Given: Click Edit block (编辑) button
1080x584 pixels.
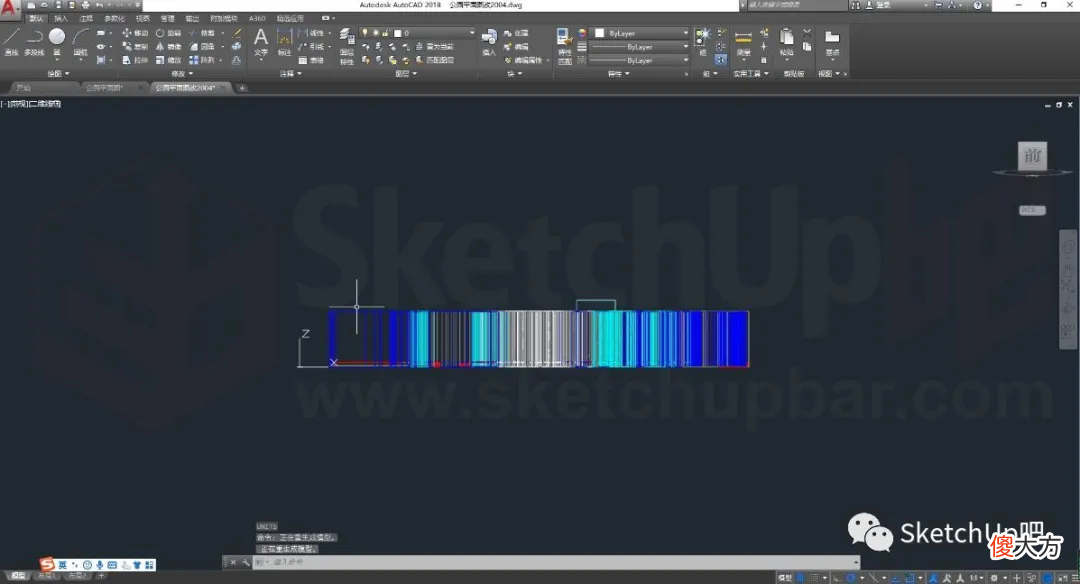Looking at the screenshot, I should click(x=516, y=47).
